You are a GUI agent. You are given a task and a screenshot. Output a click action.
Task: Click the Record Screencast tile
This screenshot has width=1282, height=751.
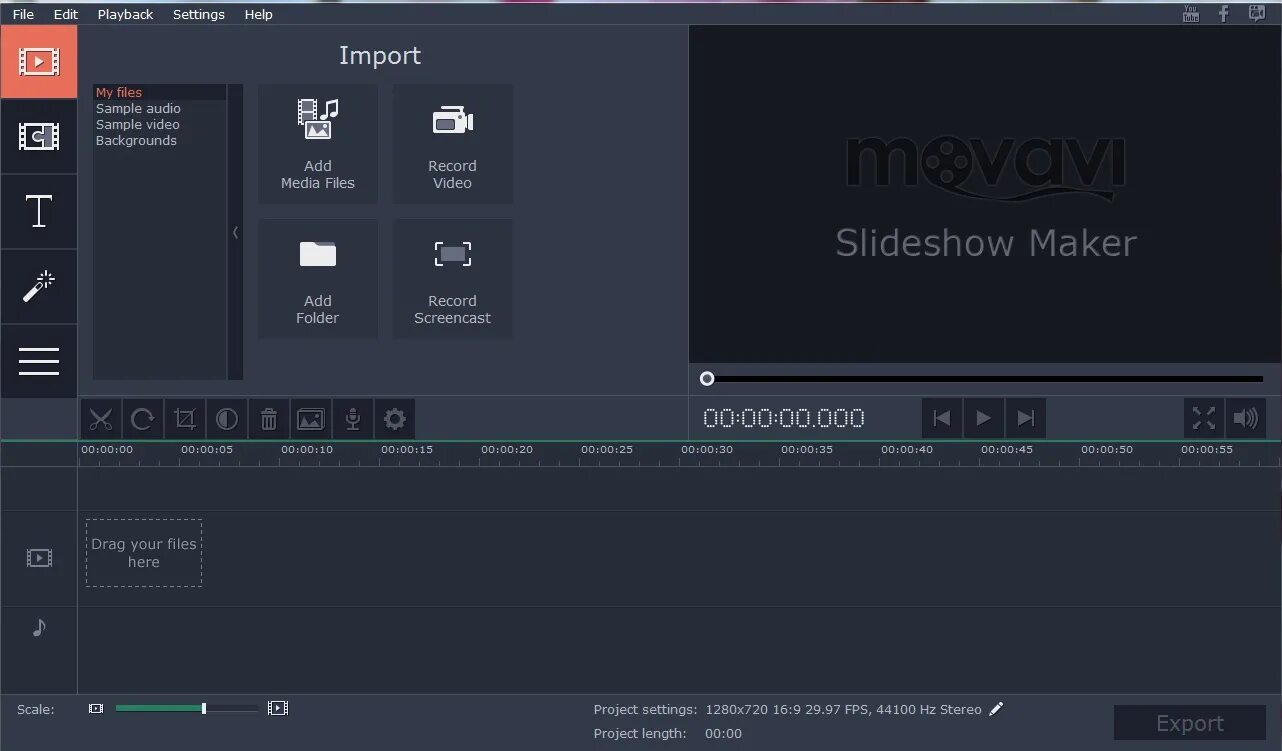point(452,279)
